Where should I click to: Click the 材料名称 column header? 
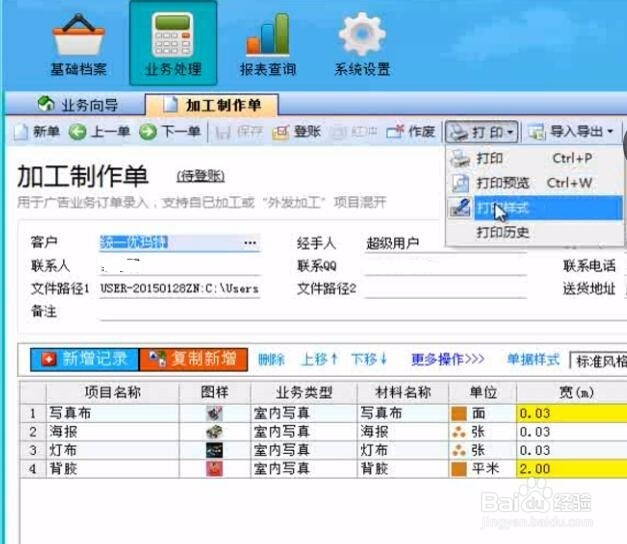(x=403, y=392)
